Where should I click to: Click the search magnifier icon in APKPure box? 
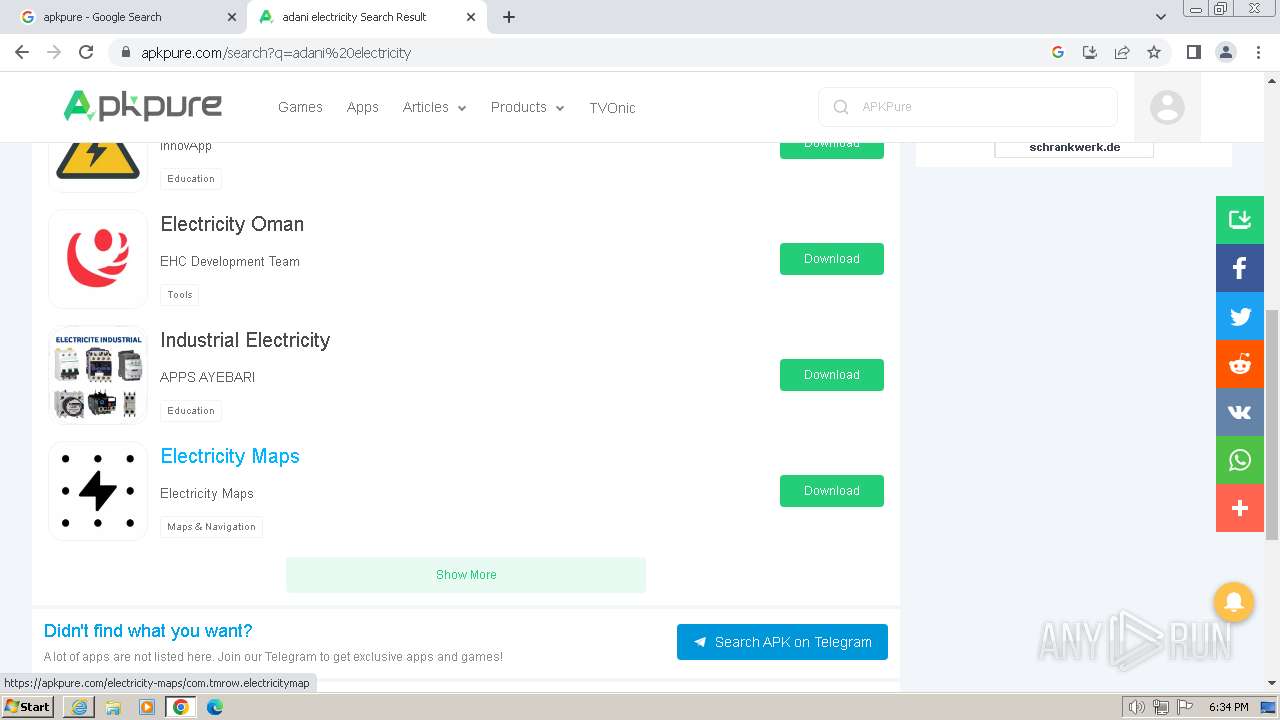tap(841, 107)
